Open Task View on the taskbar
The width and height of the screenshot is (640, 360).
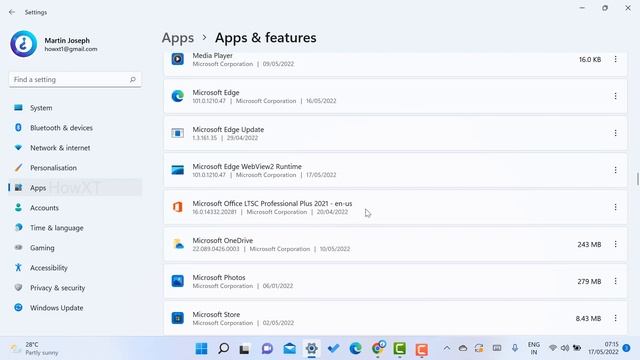tap(245, 349)
